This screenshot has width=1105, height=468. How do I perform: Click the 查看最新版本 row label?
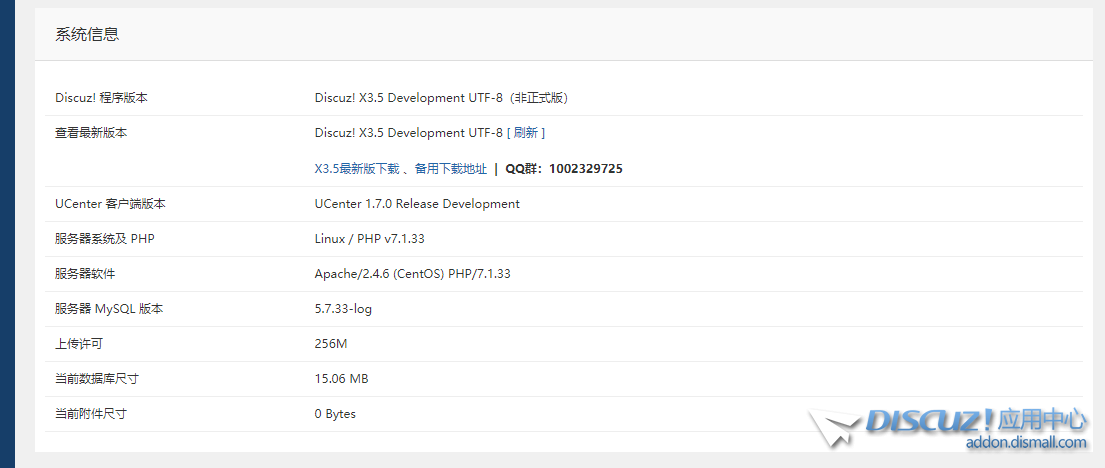tap(91, 133)
